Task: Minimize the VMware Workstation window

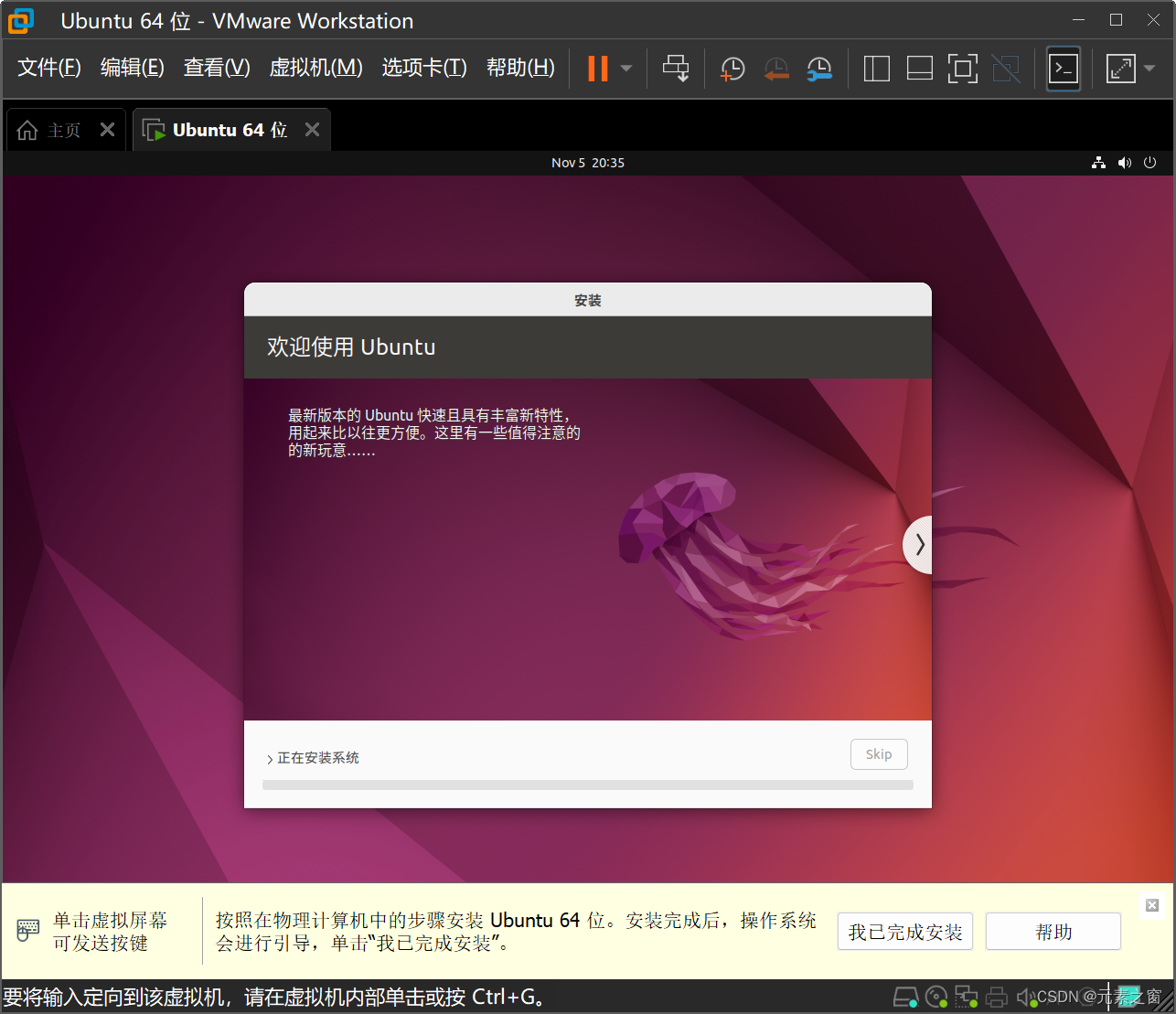Action: [1078, 20]
